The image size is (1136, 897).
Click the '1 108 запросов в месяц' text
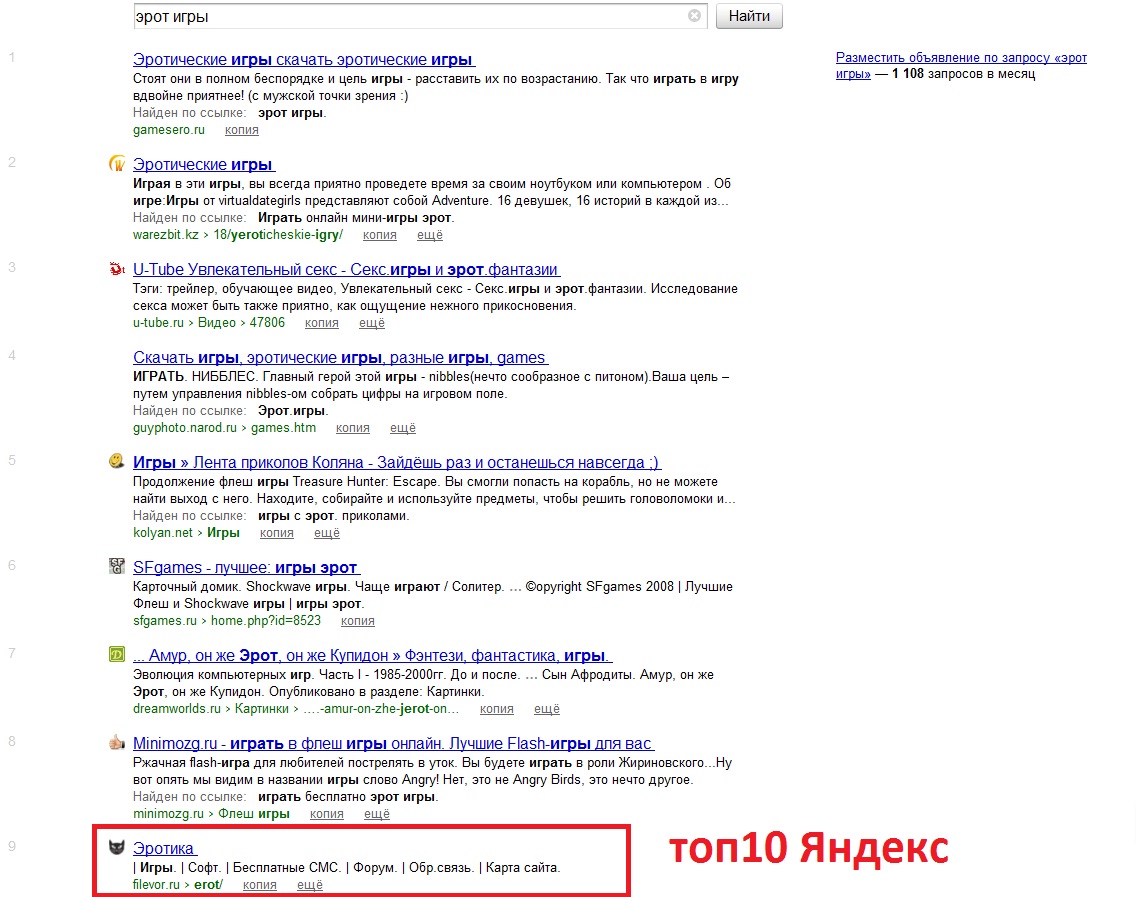[964, 73]
